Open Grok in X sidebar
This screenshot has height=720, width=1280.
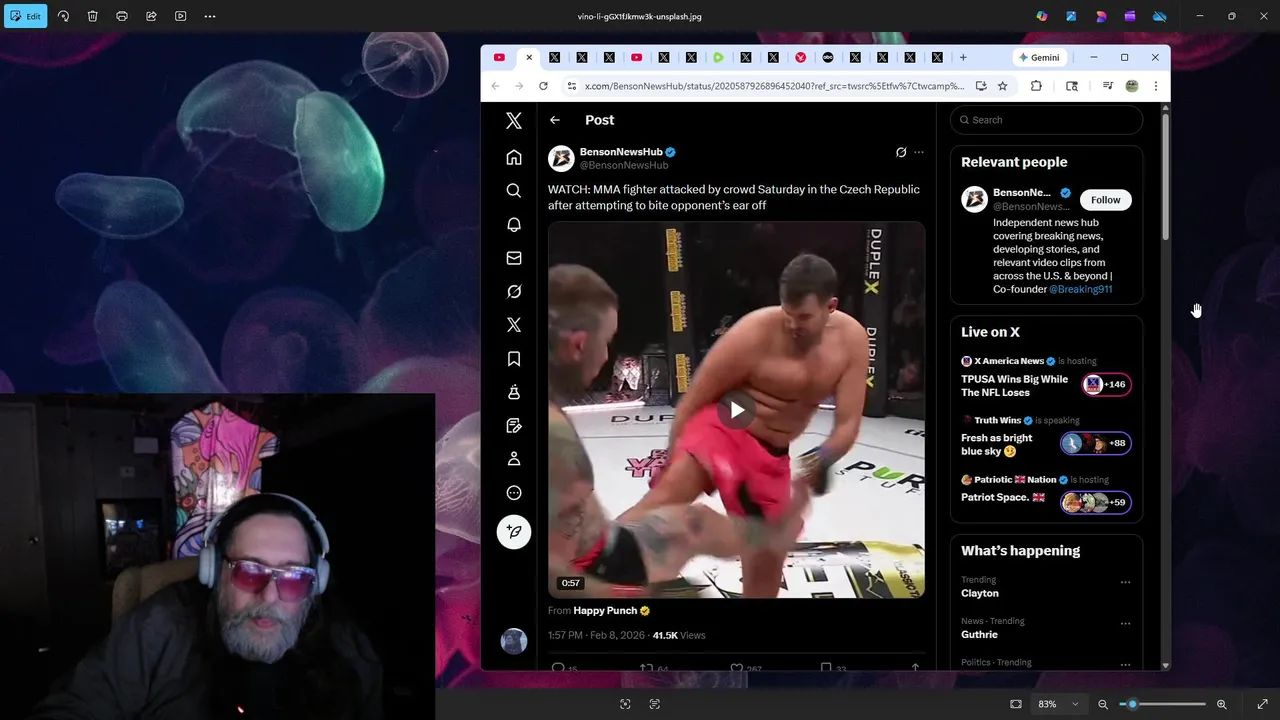point(514,291)
